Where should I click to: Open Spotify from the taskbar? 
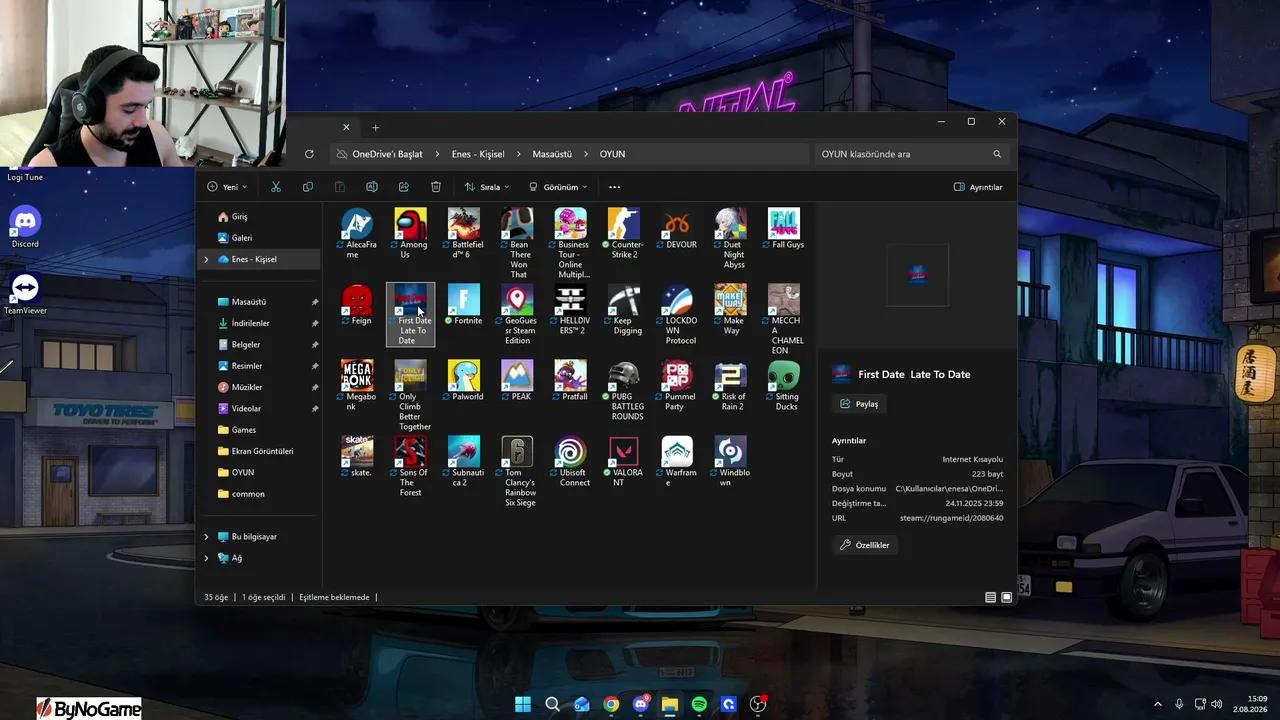699,704
